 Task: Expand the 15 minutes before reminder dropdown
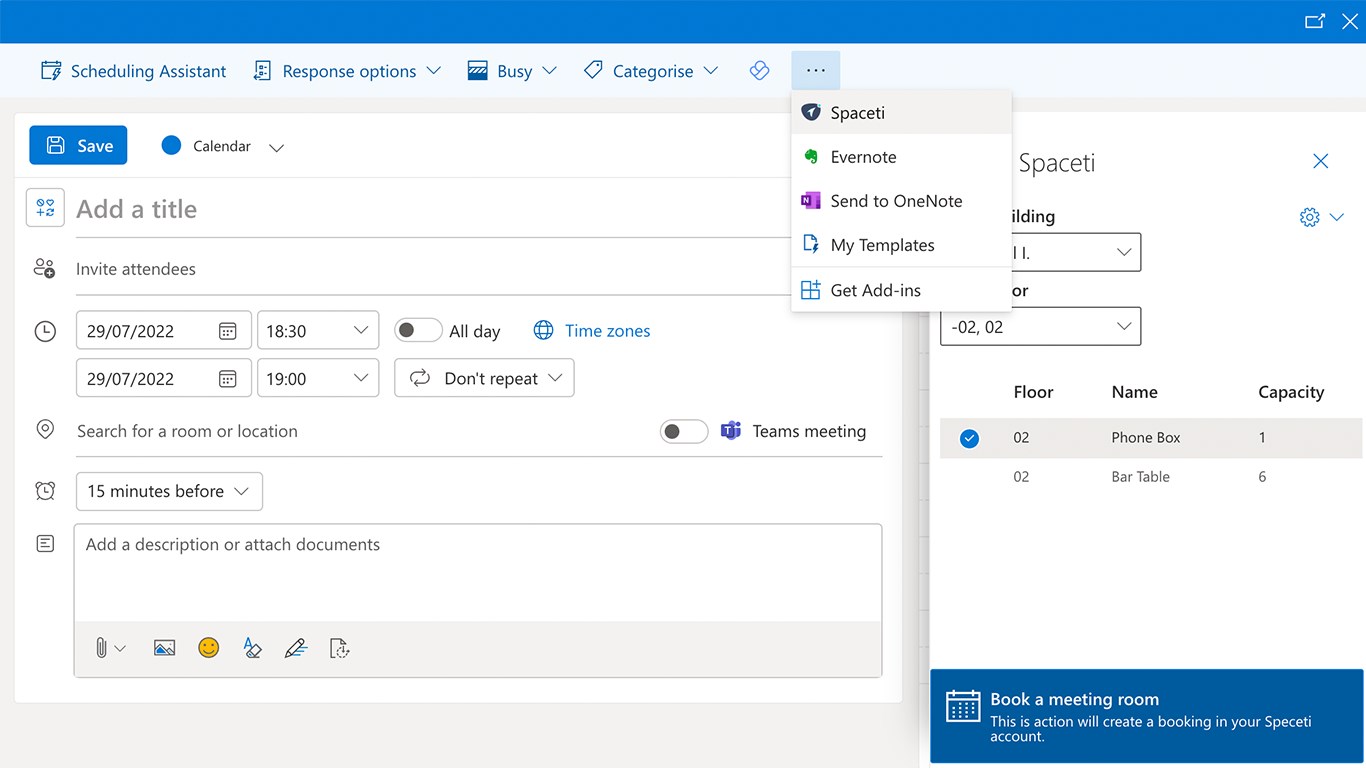[169, 491]
